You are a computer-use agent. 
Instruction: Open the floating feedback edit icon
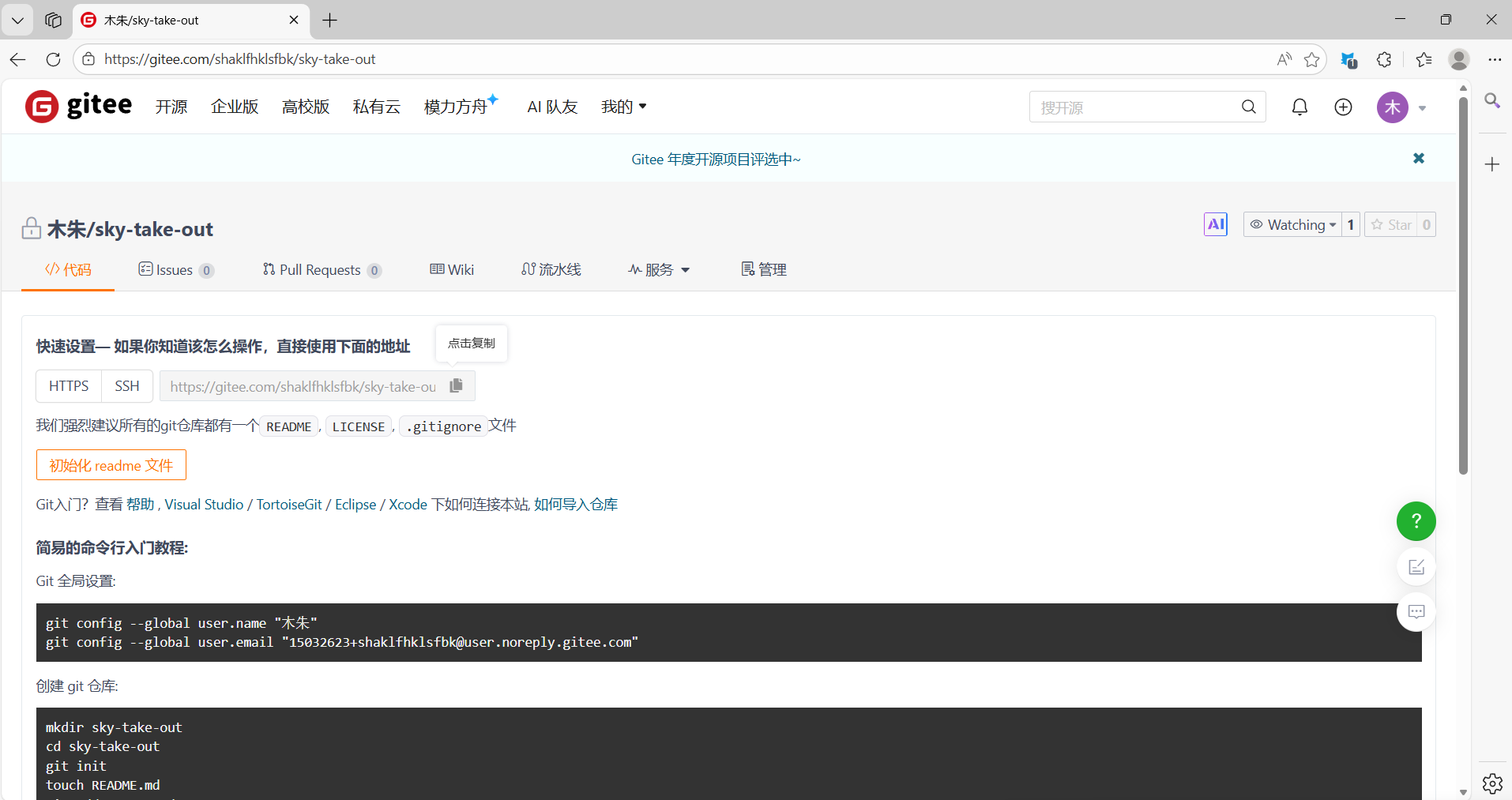[1416, 567]
